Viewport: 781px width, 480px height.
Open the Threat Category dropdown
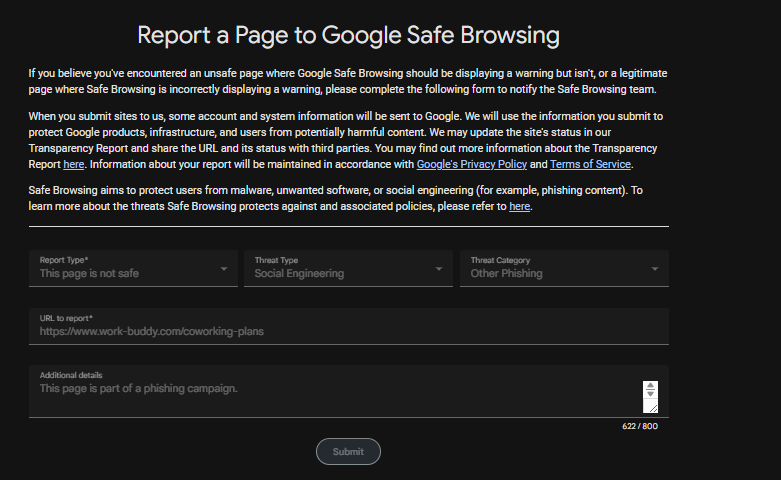coord(564,268)
